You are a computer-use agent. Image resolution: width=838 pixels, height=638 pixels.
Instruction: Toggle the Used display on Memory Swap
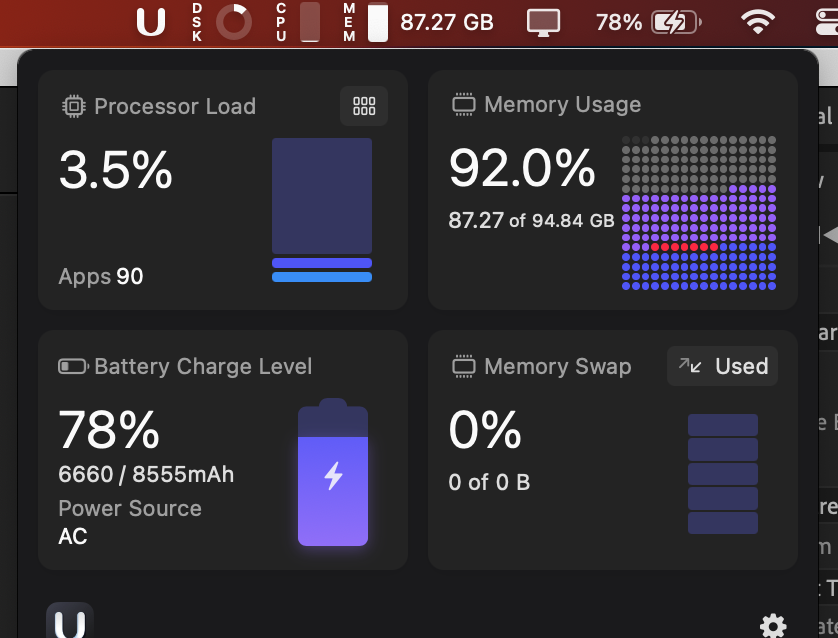click(722, 366)
